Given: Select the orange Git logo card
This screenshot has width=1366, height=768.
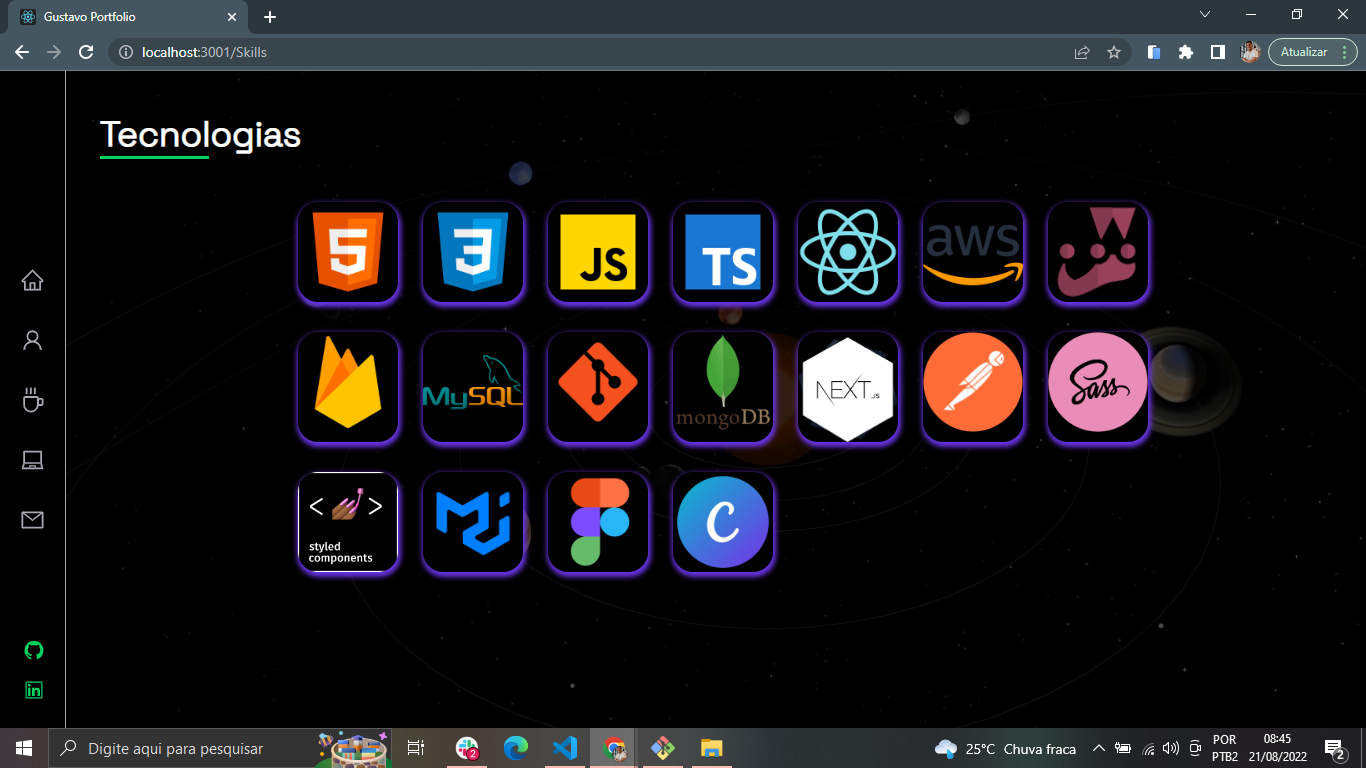Looking at the screenshot, I should pos(598,387).
